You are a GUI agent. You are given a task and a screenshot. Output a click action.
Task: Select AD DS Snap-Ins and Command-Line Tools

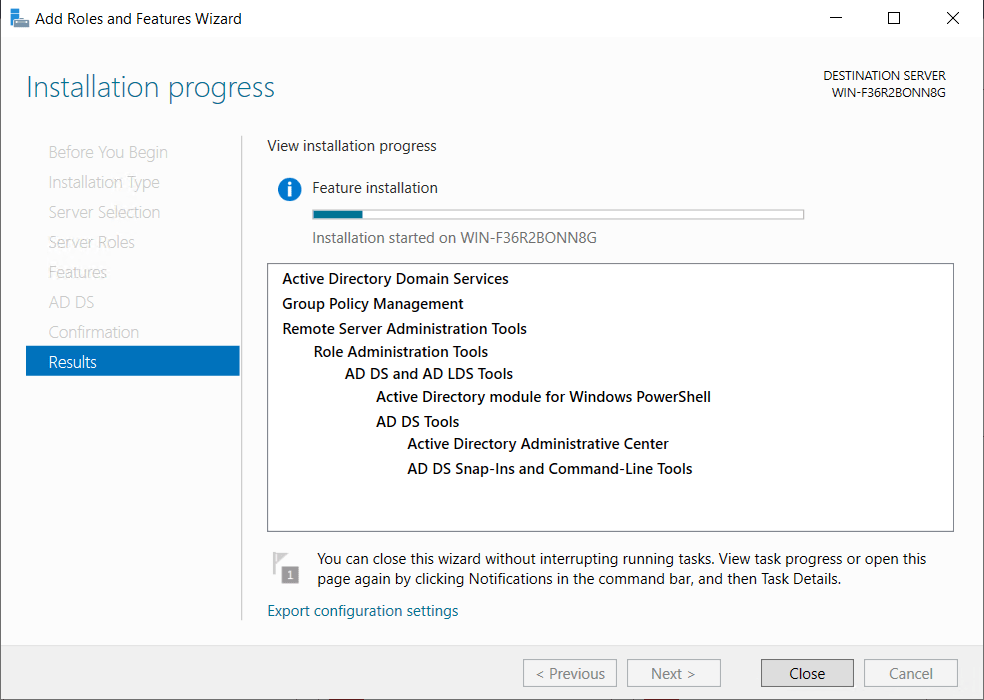(x=550, y=469)
